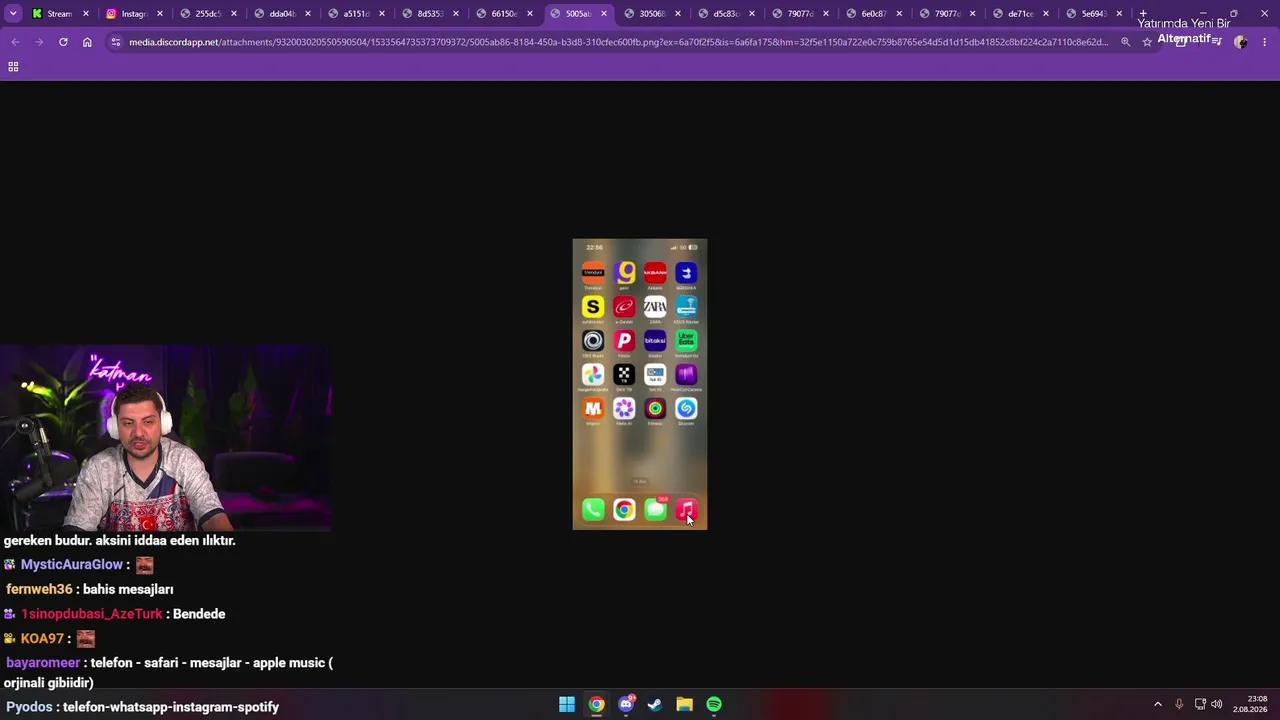Tap the ZARA app icon
This screenshot has height=720, width=1280.
coord(655,306)
